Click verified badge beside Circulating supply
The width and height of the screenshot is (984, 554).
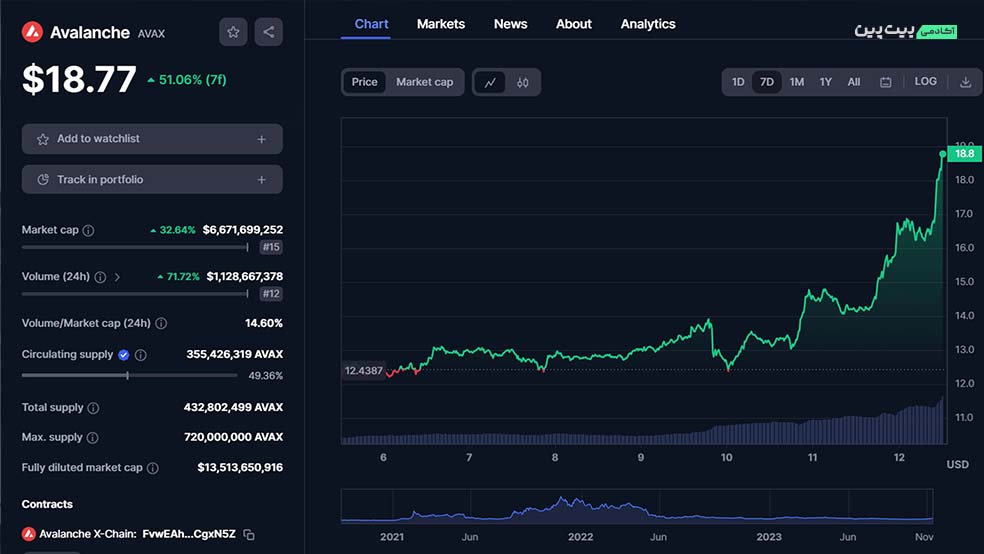(x=124, y=355)
